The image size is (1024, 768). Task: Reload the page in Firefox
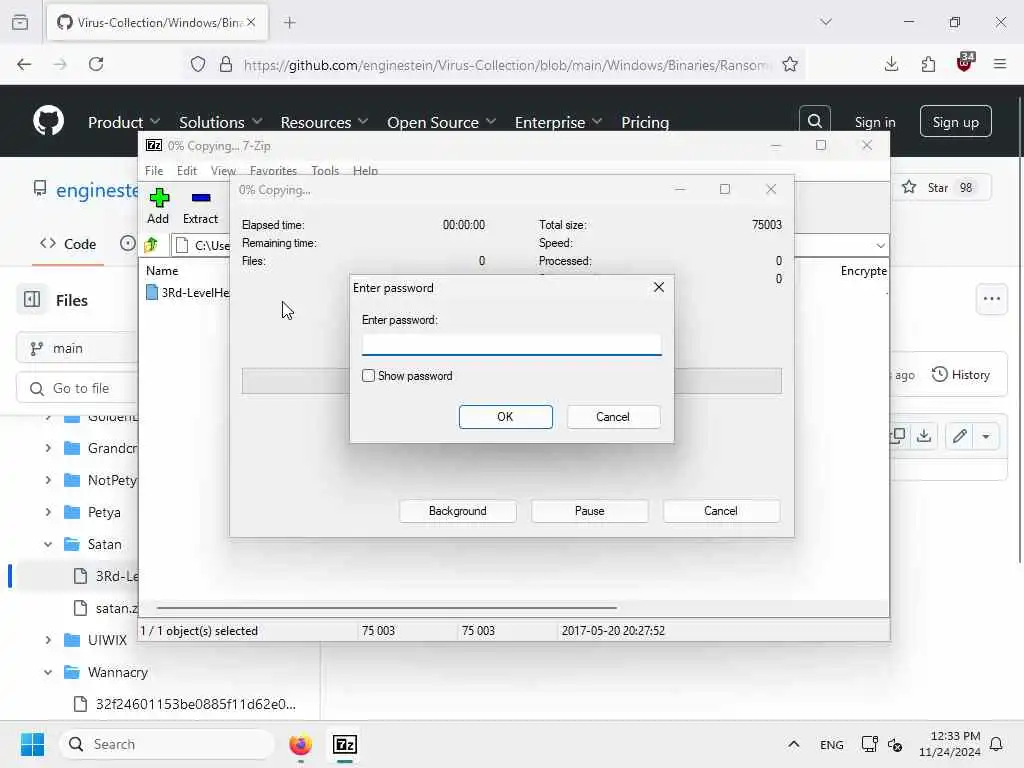[x=96, y=64]
